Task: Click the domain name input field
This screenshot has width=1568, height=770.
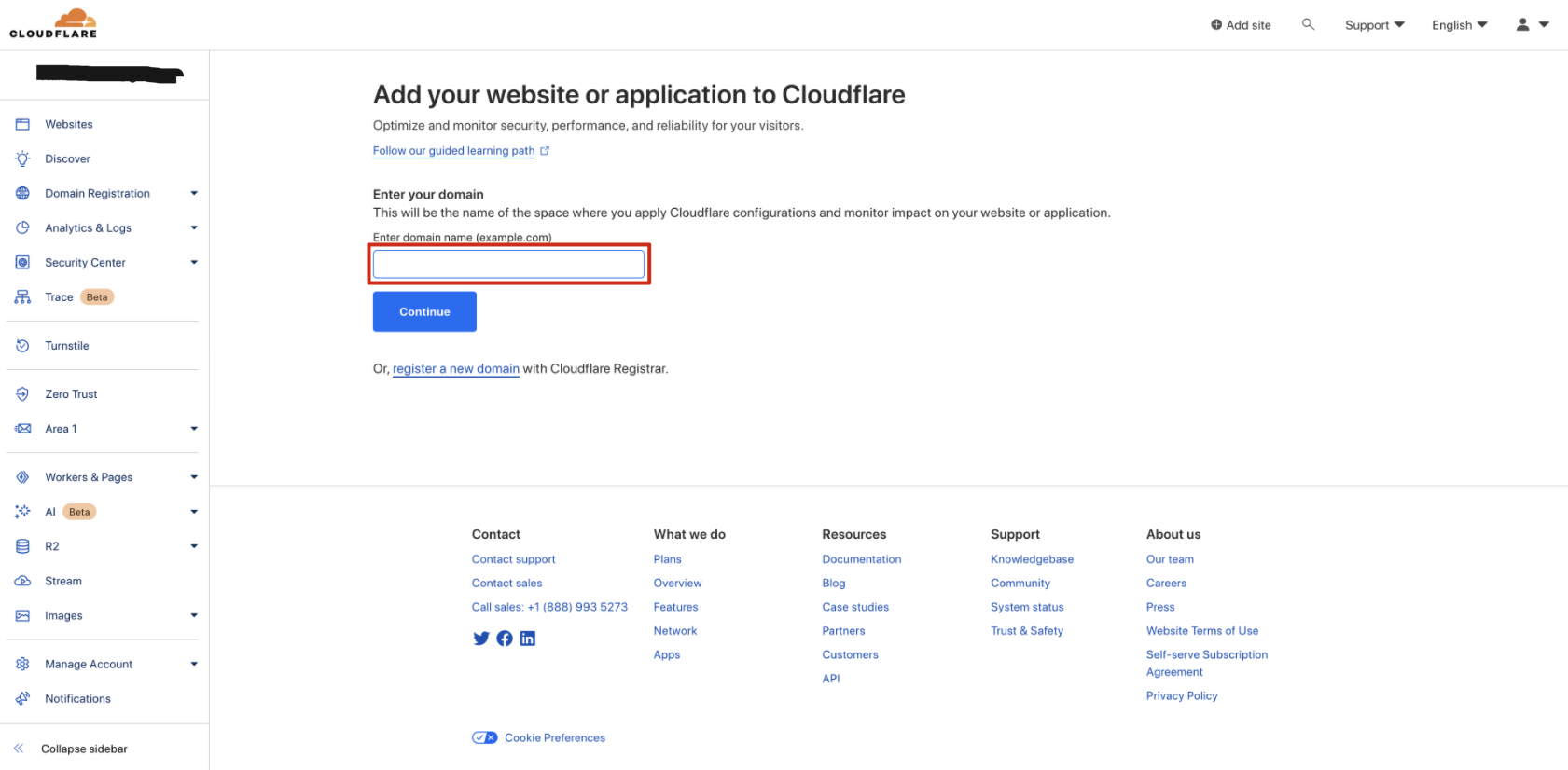Action: (508, 264)
